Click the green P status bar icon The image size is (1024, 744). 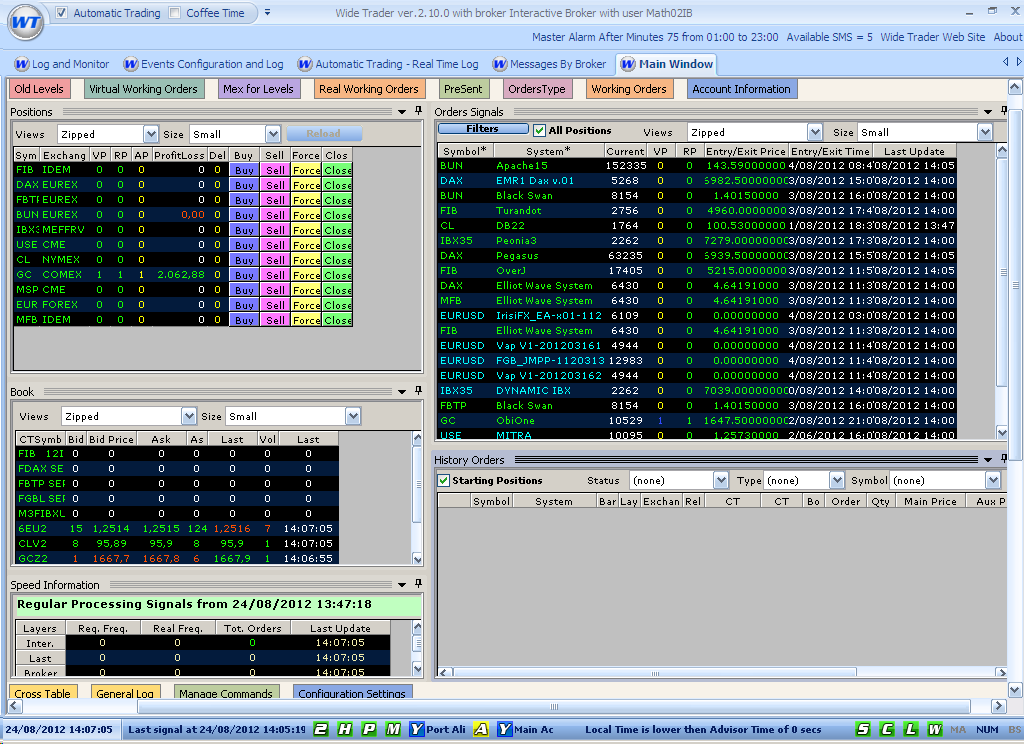click(370, 729)
